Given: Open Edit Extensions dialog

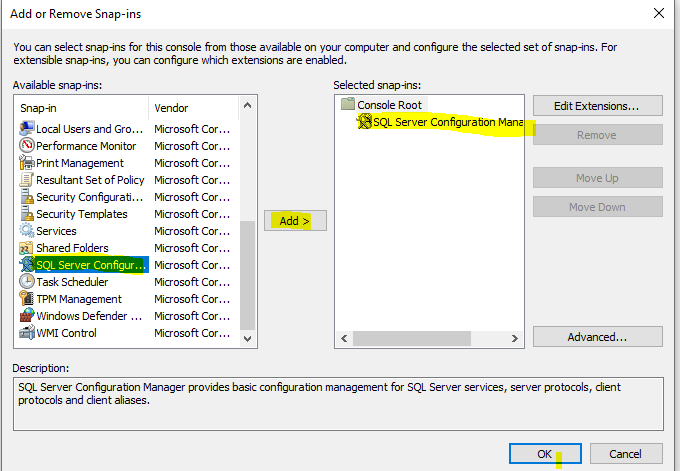Looking at the screenshot, I should click(598, 106).
